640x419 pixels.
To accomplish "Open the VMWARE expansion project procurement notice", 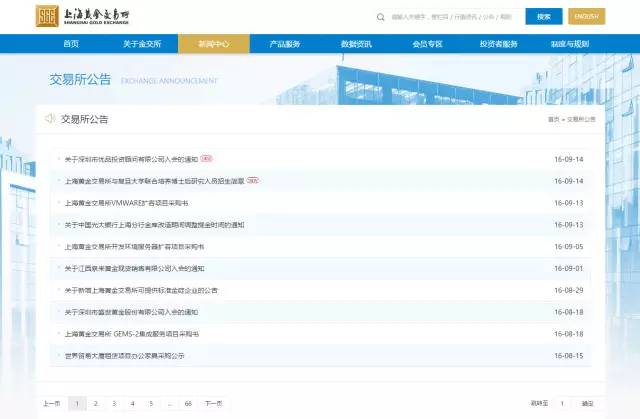I will 126,203.
